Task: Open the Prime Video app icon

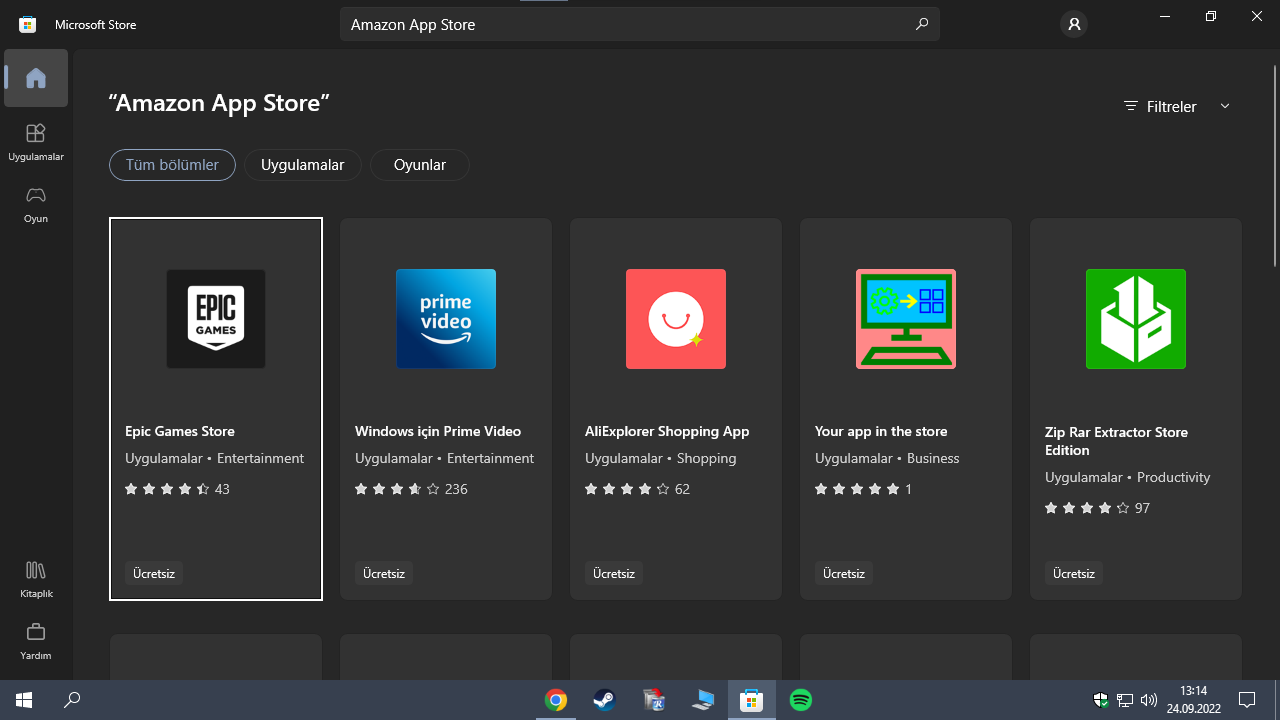Action: 446,319
